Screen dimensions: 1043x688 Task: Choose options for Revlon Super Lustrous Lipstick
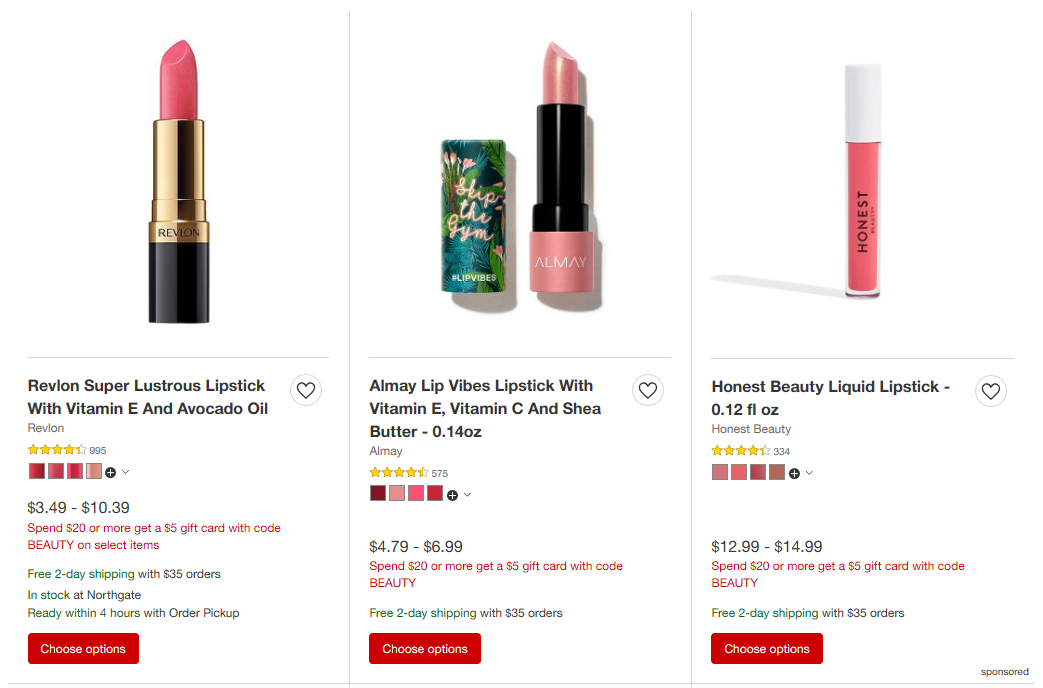click(83, 649)
